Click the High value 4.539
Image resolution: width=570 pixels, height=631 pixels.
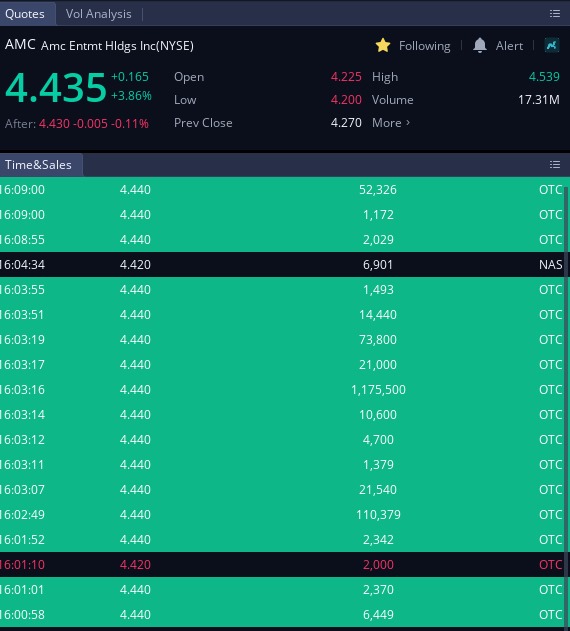click(544, 76)
